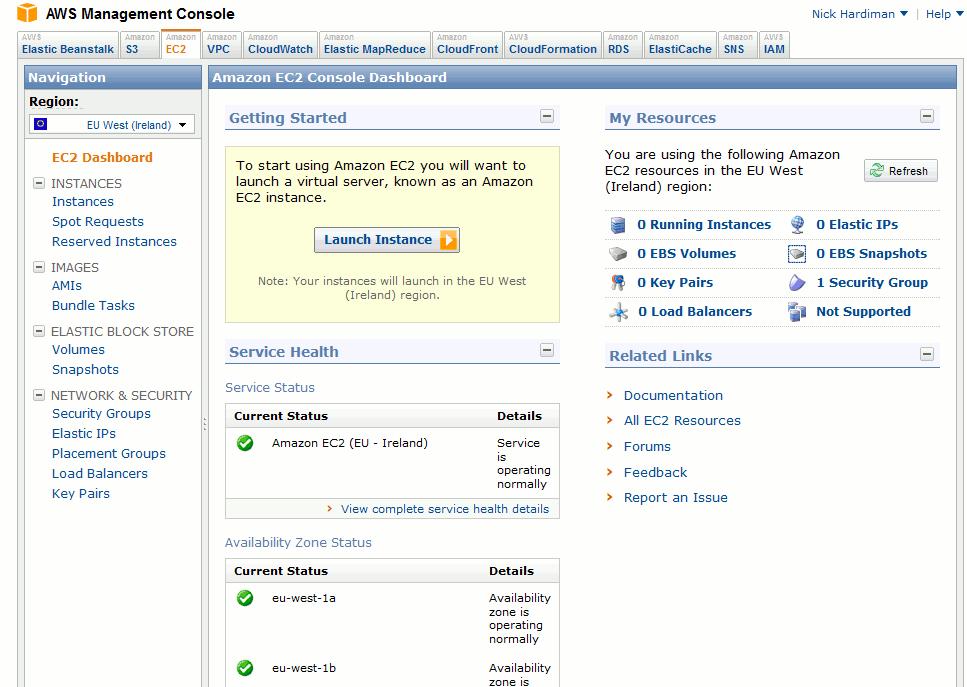Collapse the Service Health panel
Screen dimensions: 967x687
[x=547, y=350]
